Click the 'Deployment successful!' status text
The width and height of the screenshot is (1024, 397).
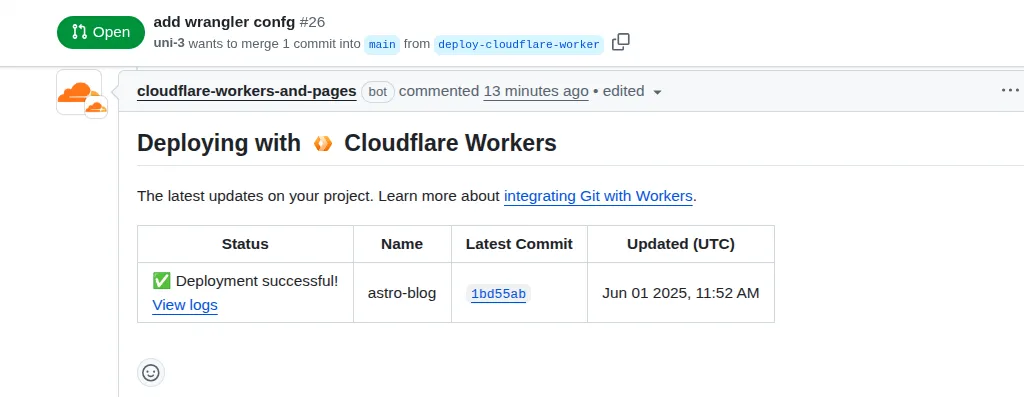[x=257, y=281]
